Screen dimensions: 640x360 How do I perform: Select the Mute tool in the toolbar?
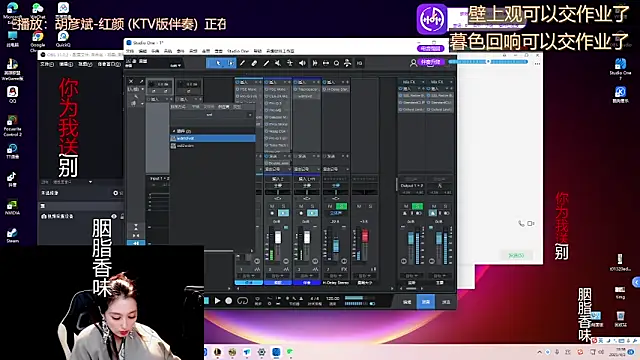pos(278,63)
